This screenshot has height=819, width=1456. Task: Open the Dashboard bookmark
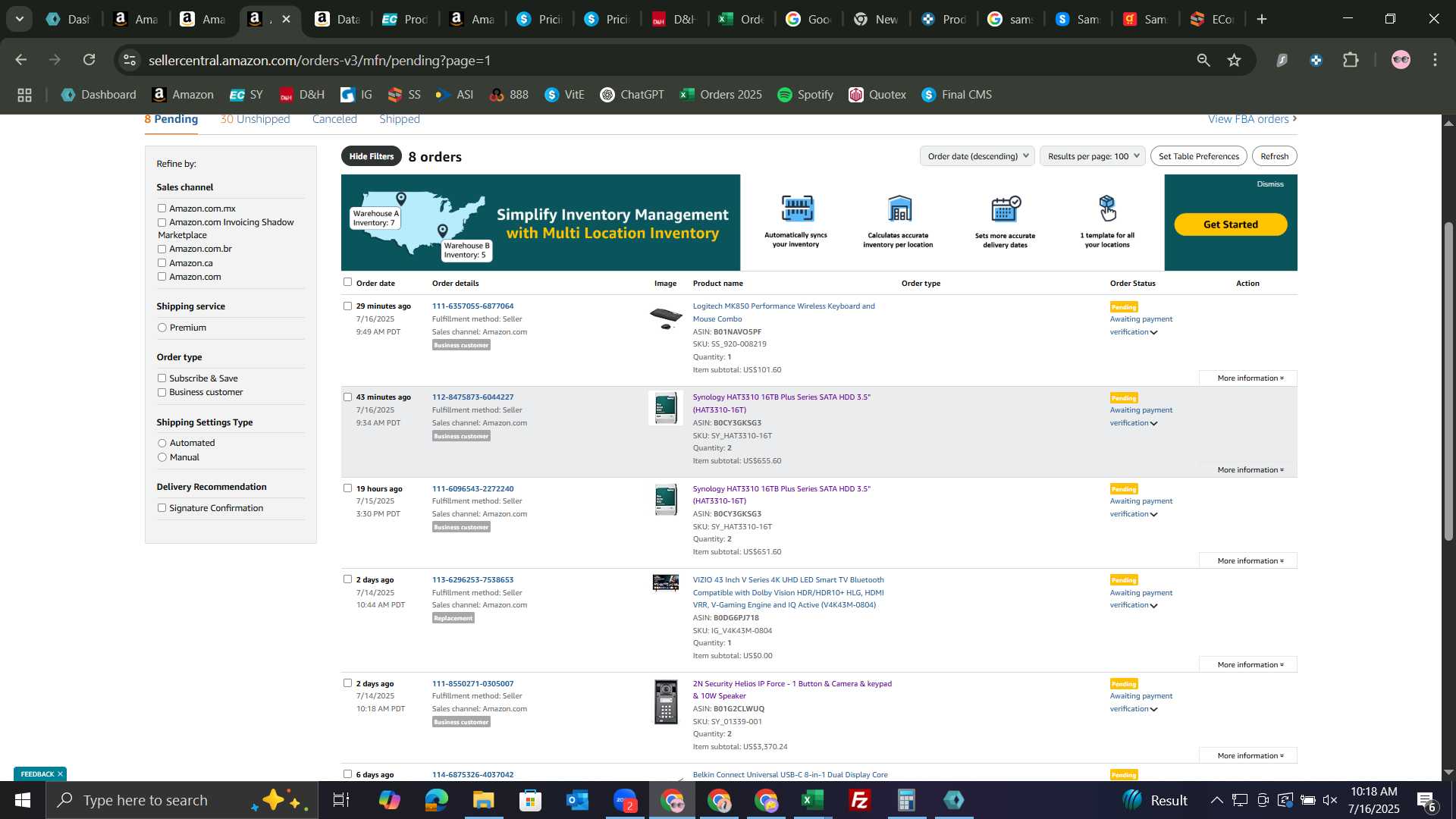(x=99, y=95)
